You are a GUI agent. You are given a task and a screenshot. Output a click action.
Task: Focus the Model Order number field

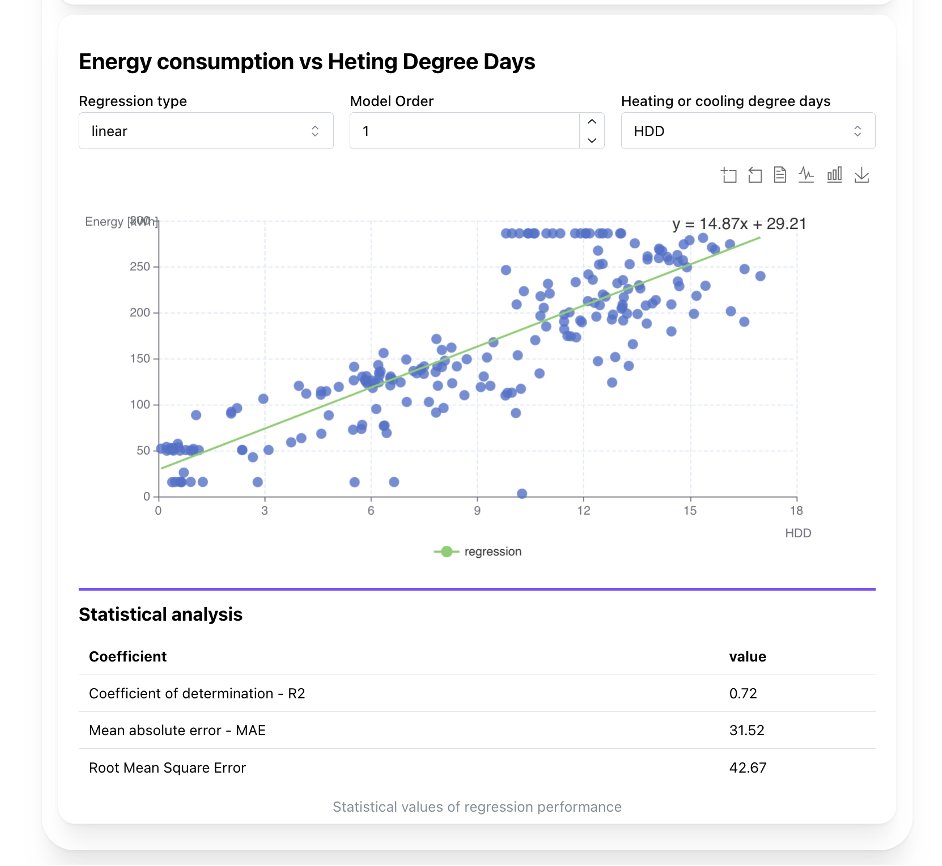click(x=464, y=130)
